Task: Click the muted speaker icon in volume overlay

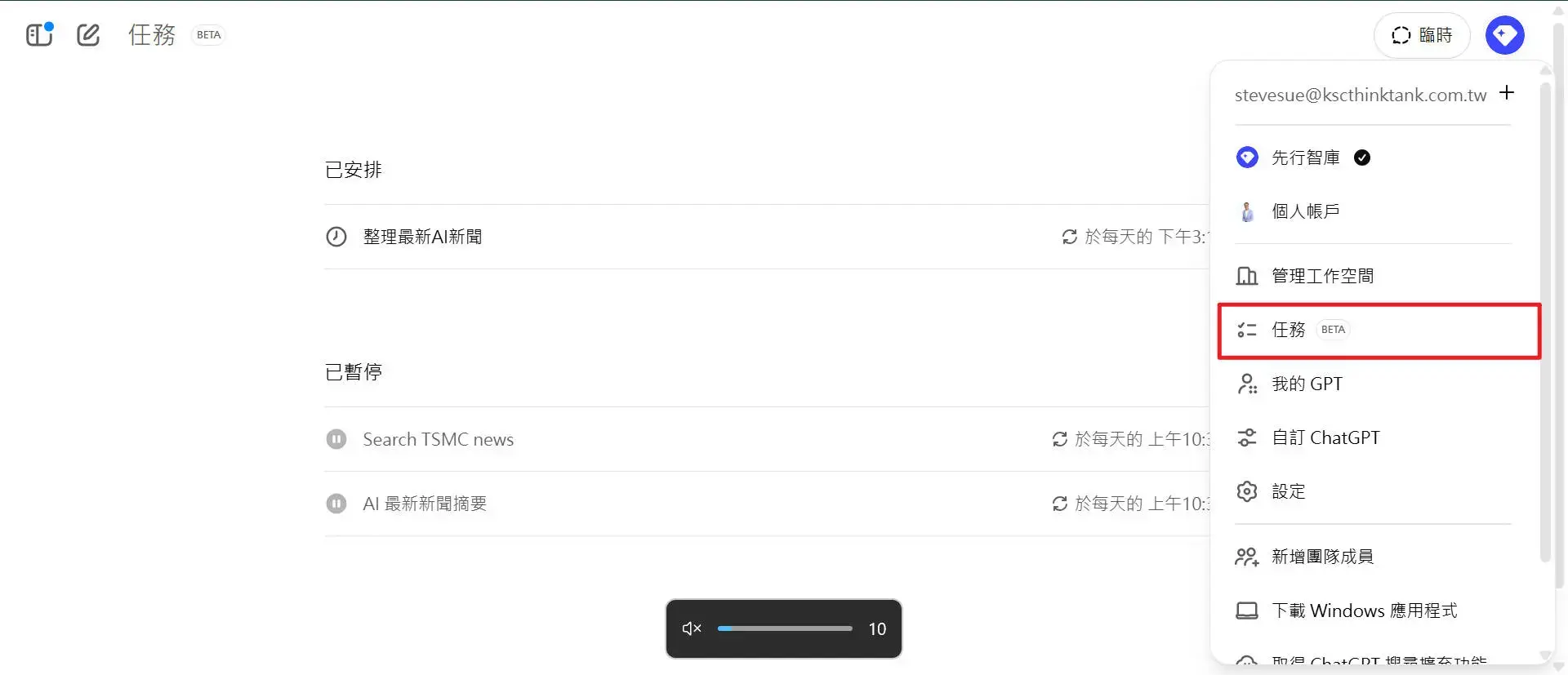Action: [692, 628]
